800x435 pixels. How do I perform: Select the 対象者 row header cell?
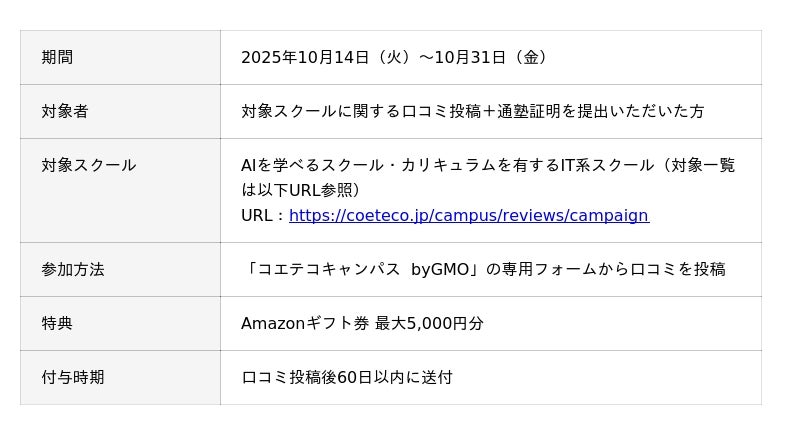(65, 112)
